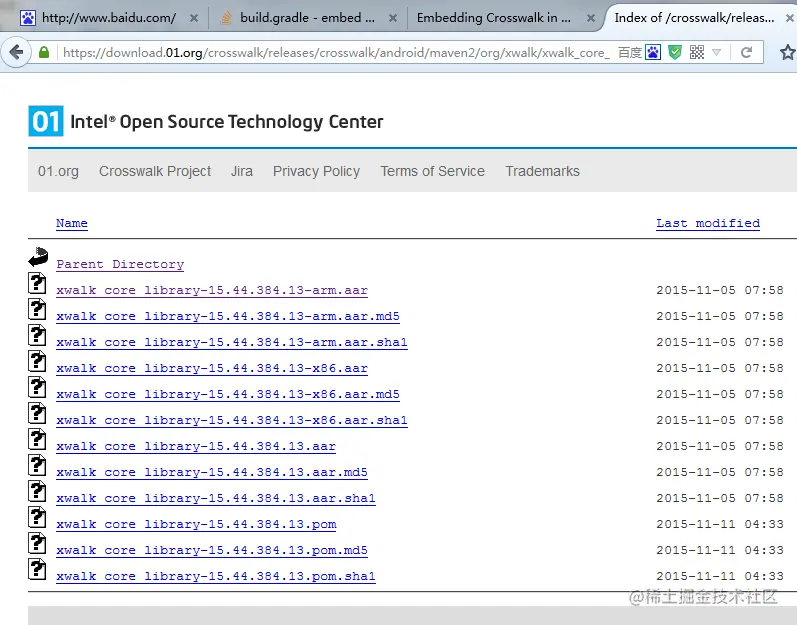
Task: Open the Crosswalk Project nav link
Action: (155, 171)
